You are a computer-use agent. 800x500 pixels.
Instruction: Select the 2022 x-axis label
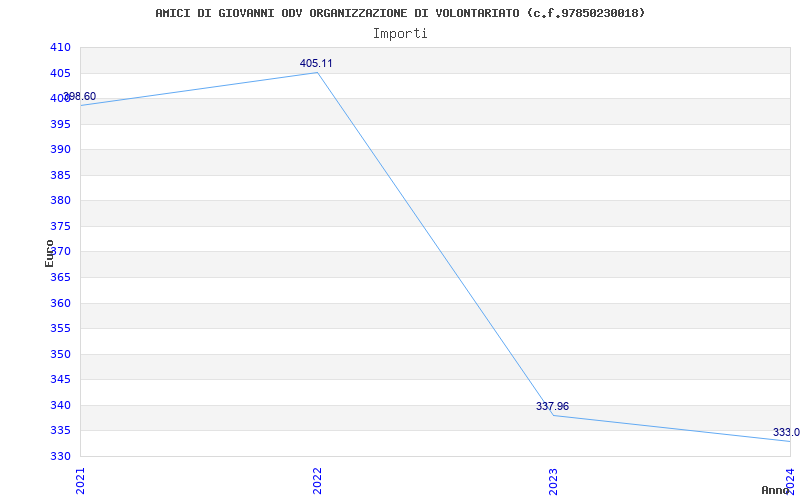point(317,480)
